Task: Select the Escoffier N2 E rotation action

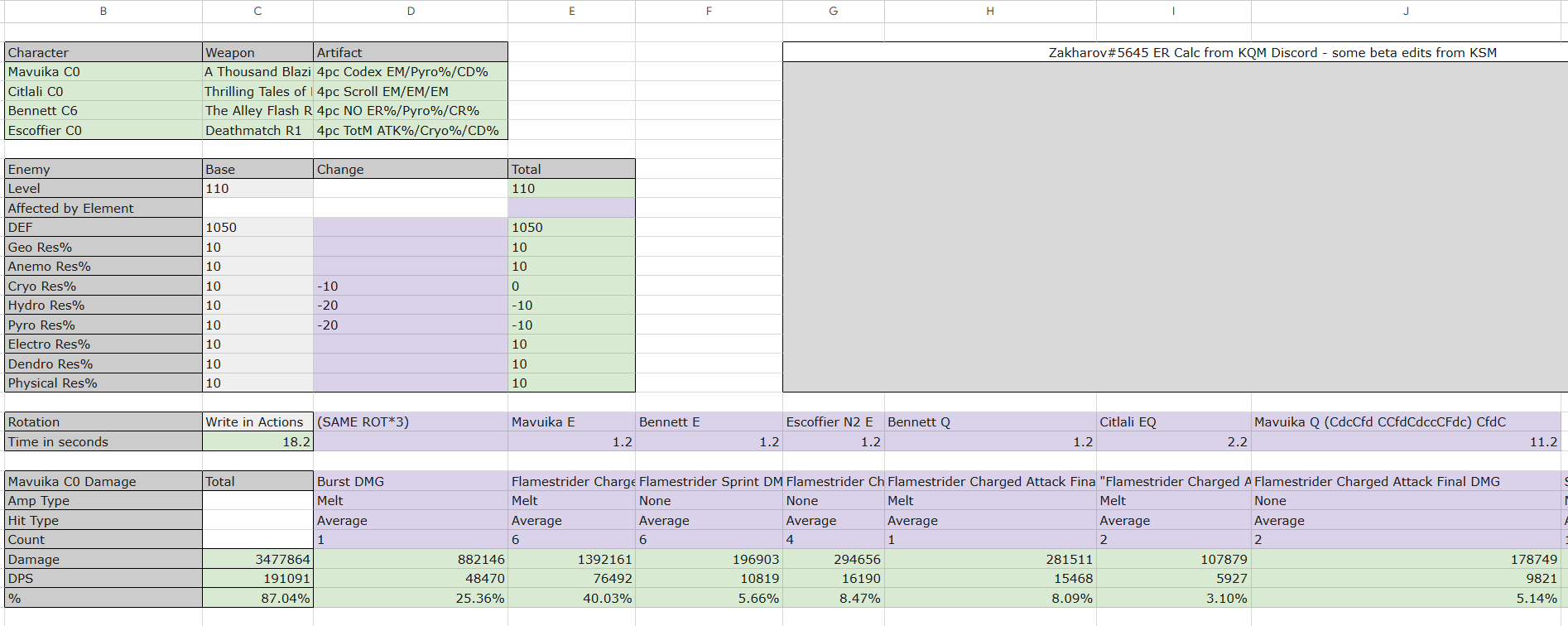Action: (x=834, y=422)
